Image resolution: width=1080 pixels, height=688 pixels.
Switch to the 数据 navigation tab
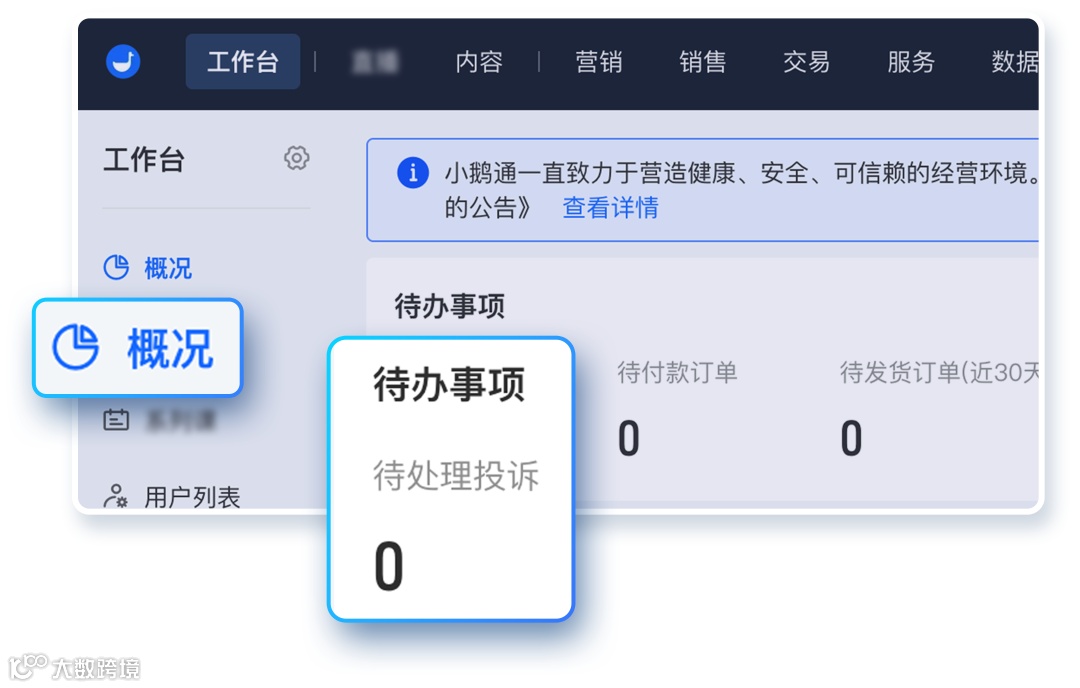coord(1015,62)
